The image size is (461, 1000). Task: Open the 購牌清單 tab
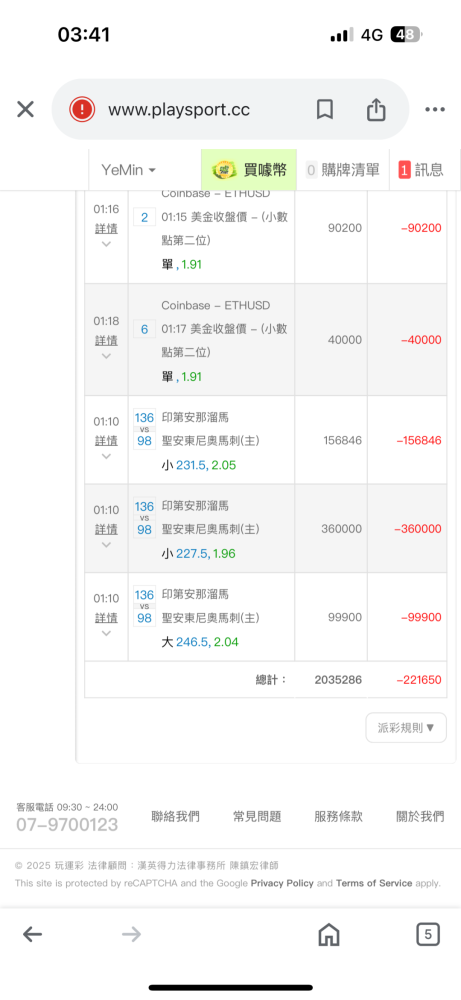click(343, 170)
